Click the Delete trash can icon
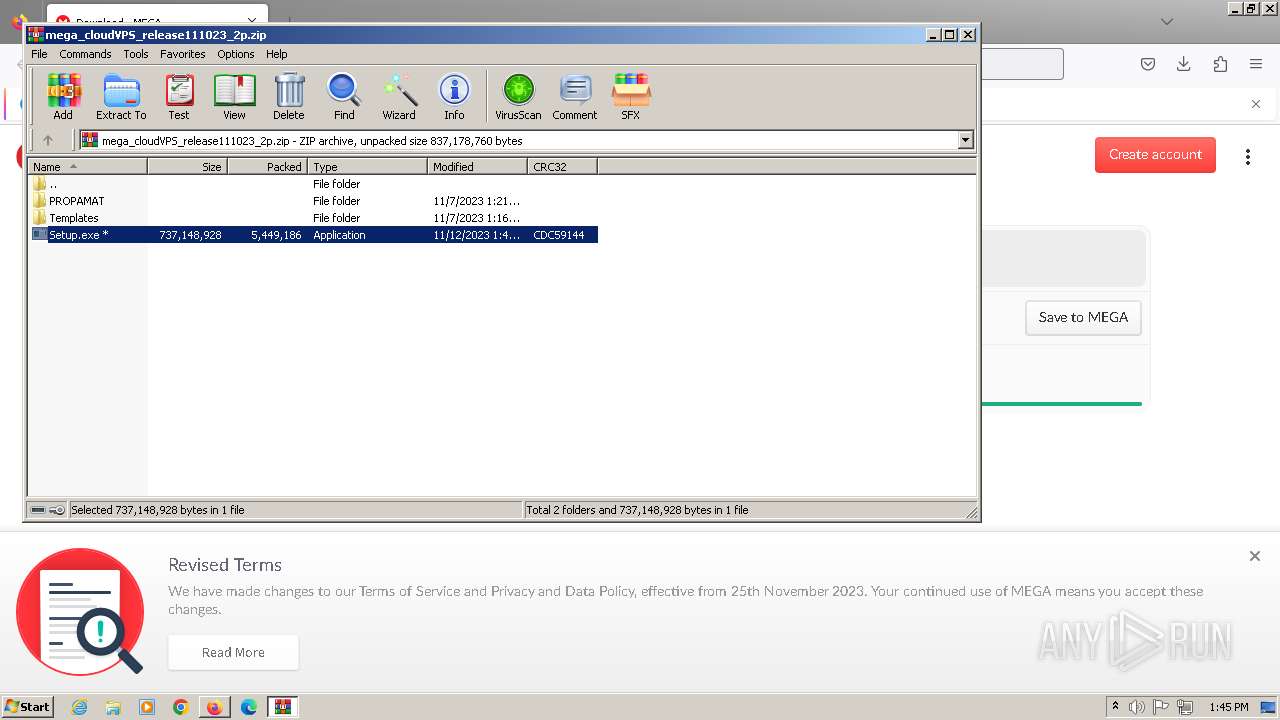 pyautogui.click(x=289, y=97)
